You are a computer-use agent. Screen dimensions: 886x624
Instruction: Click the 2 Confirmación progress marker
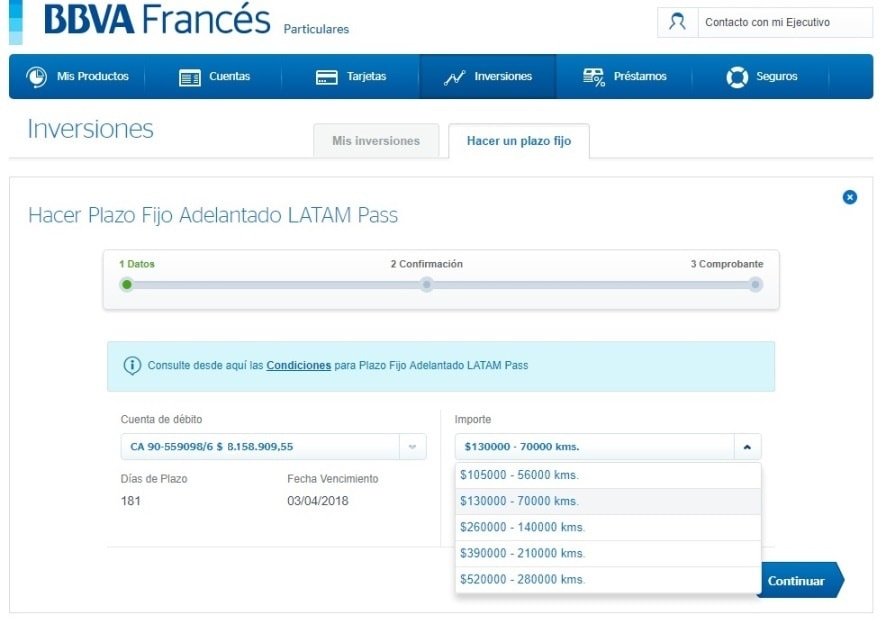click(x=426, y=284)
